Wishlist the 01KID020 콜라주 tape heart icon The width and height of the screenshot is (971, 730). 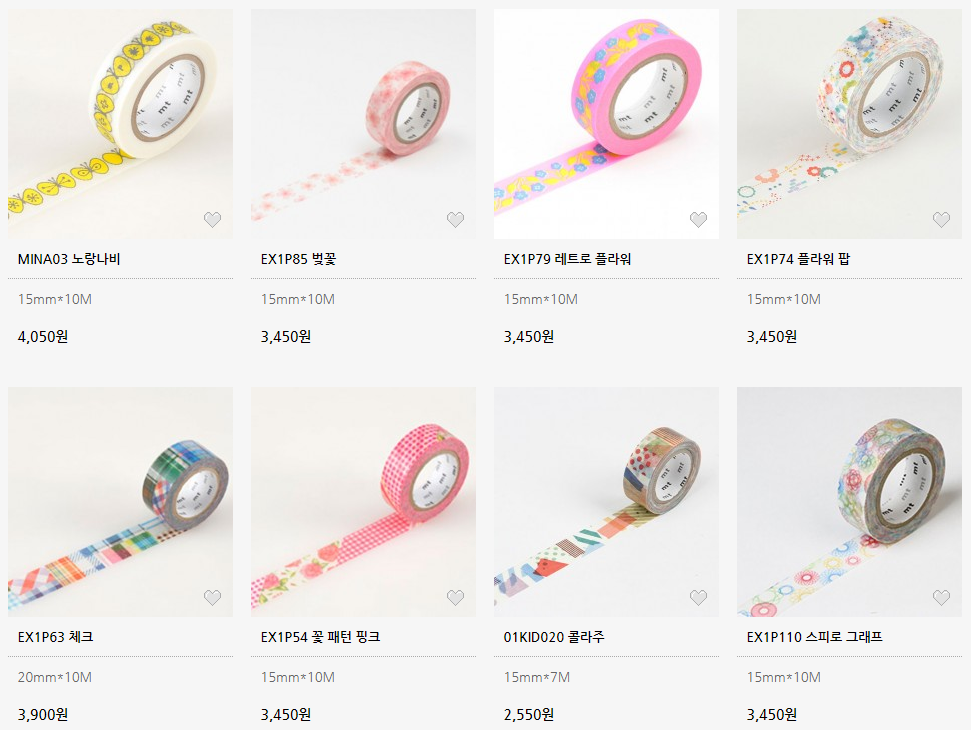[x=699, y=597]
